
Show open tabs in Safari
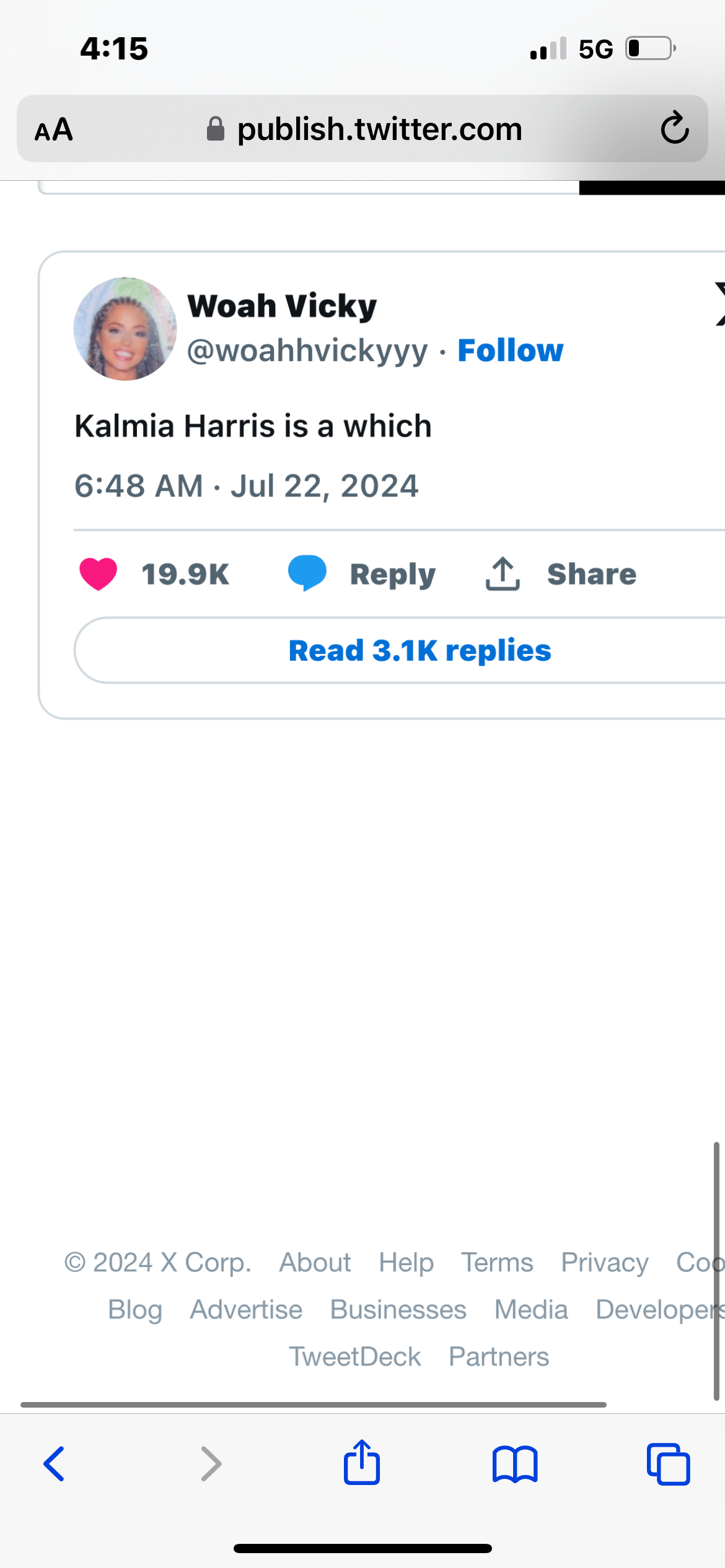[668, 1464]
